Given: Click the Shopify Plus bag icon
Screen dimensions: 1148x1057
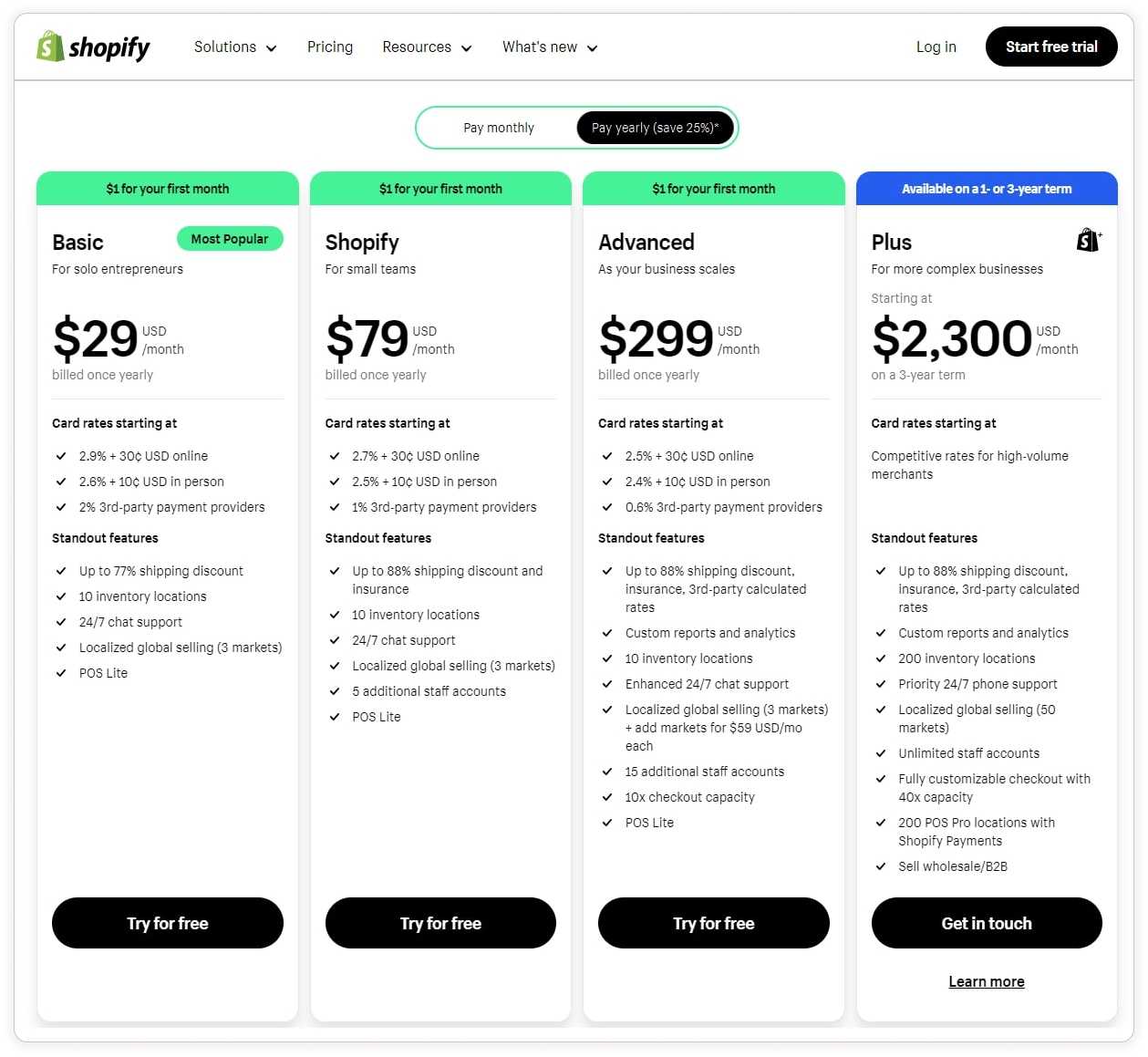Looking at the screenshot, I should point(1089,240).
